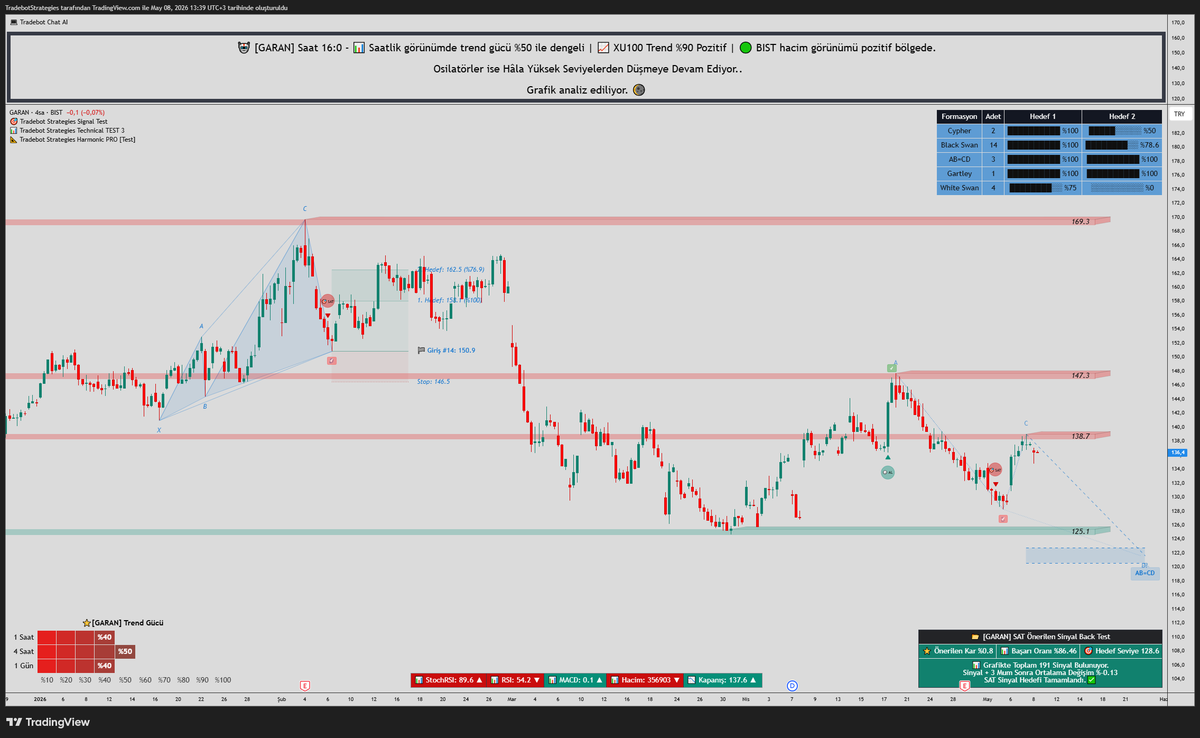This screenshot has width=1200, height=738.
Task: Click the TRY currency label
Action: 1179,115
